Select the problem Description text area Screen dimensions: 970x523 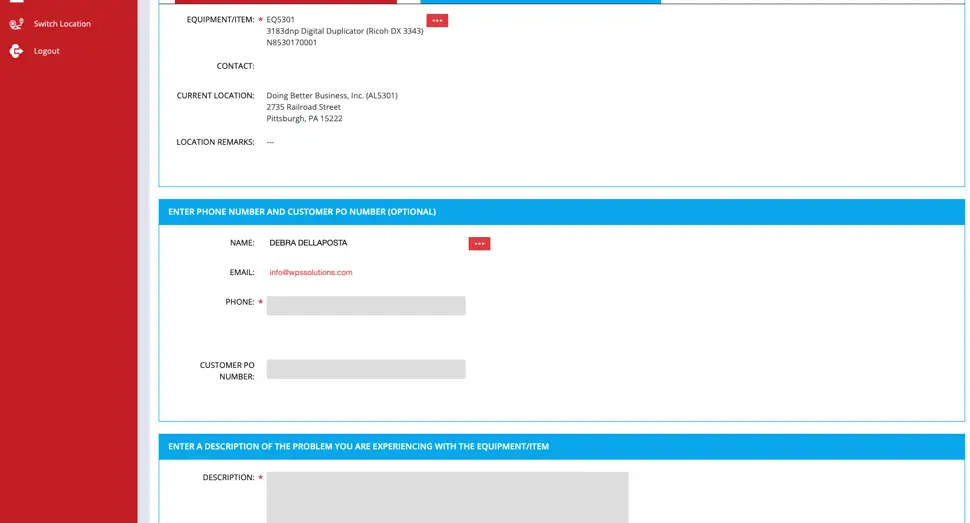tap(447, 497)
